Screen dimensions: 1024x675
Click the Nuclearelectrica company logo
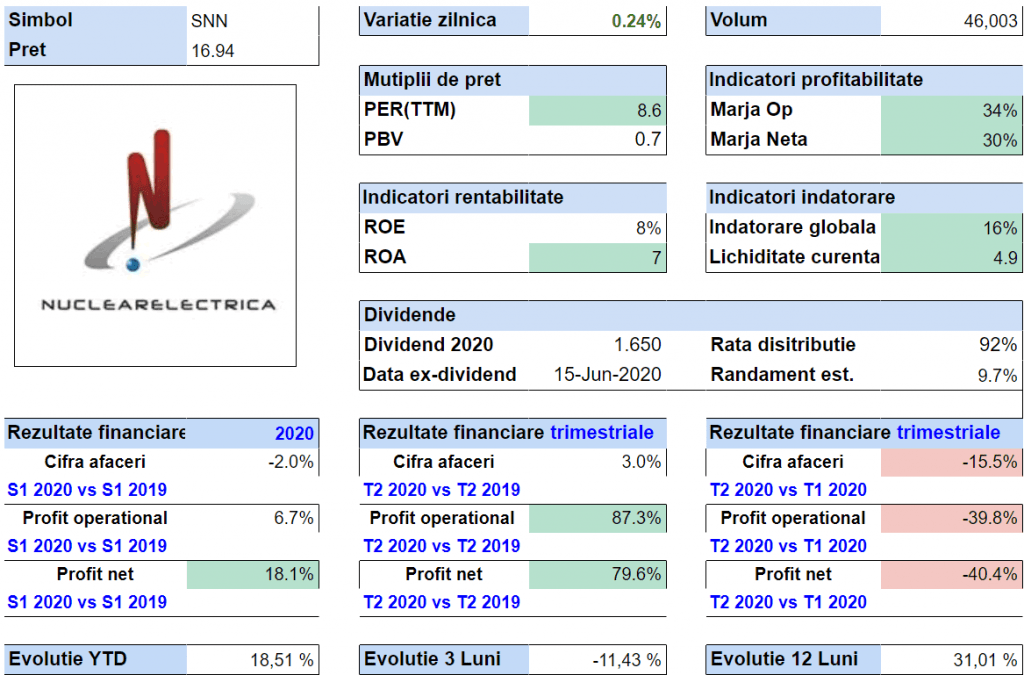click(155, 224)
